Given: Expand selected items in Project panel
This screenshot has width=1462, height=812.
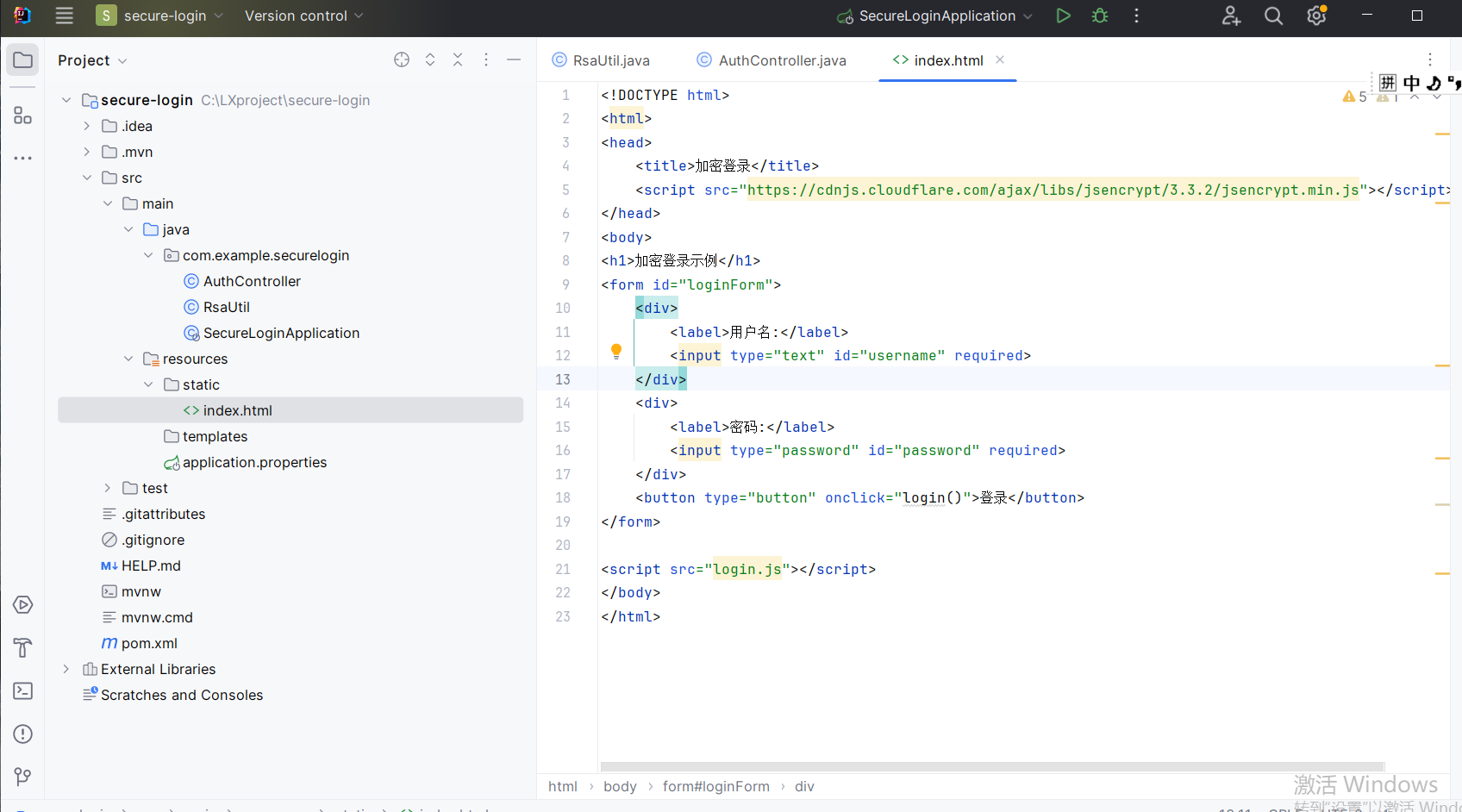Looking at the screenshot, I should [x=430, y=59].
